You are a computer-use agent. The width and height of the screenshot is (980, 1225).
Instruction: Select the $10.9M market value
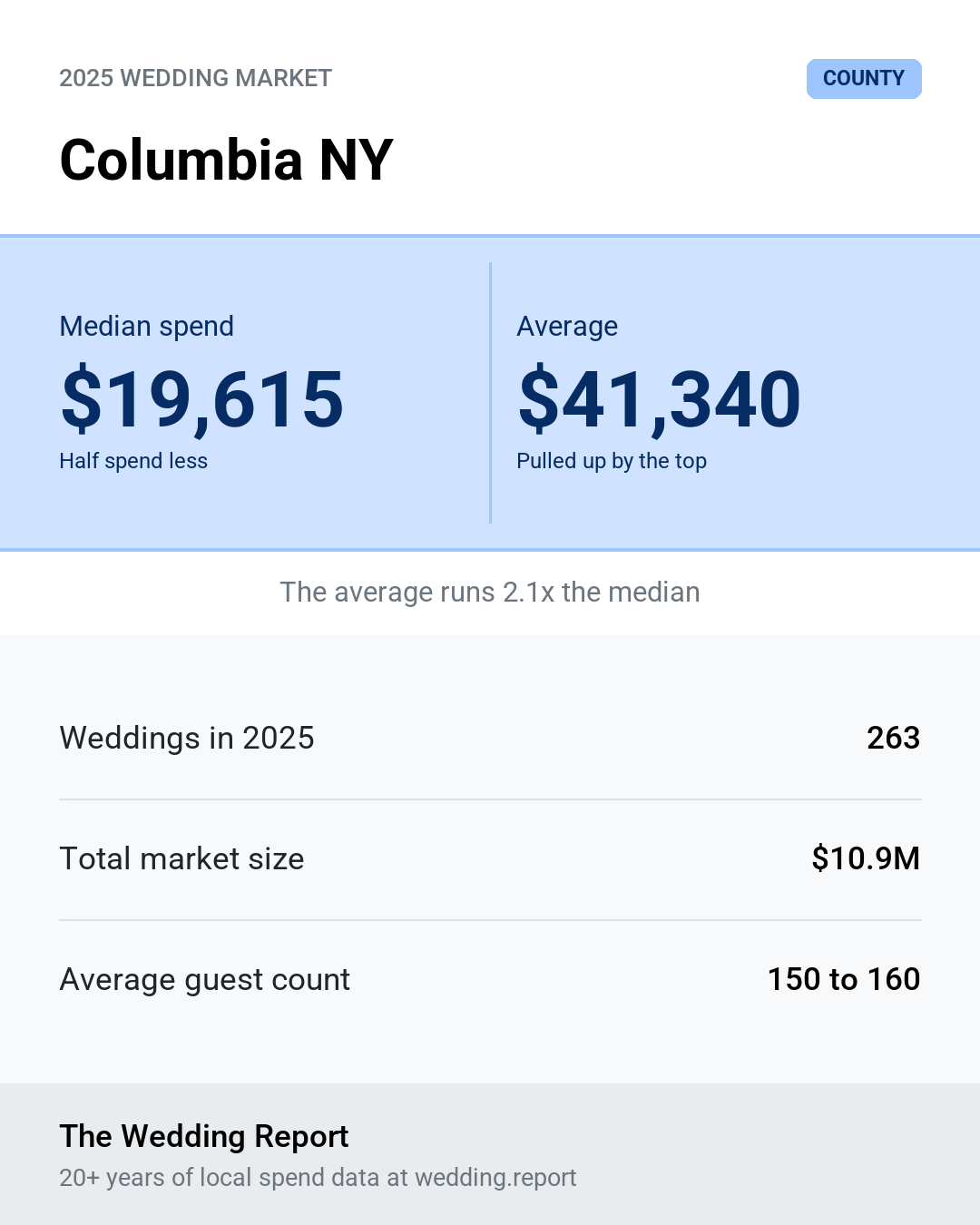866,858
